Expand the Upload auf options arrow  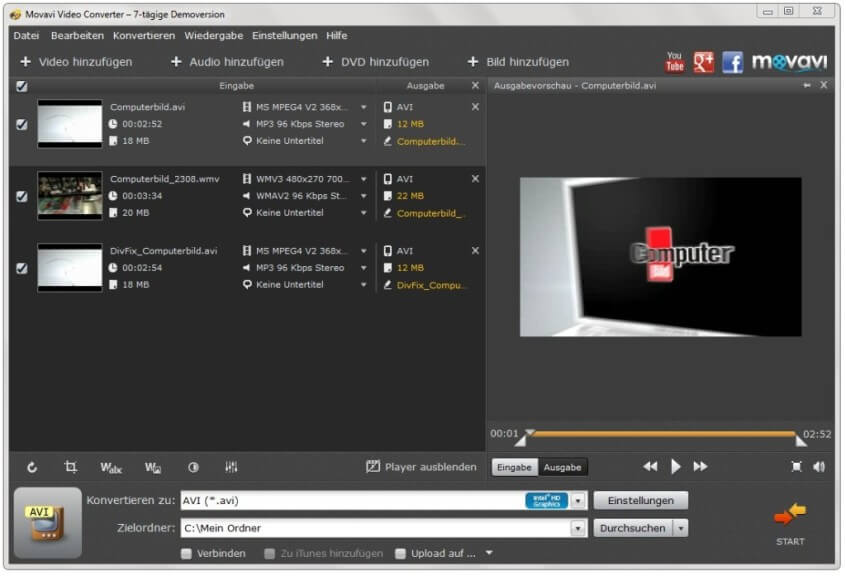tap(489, 553)
